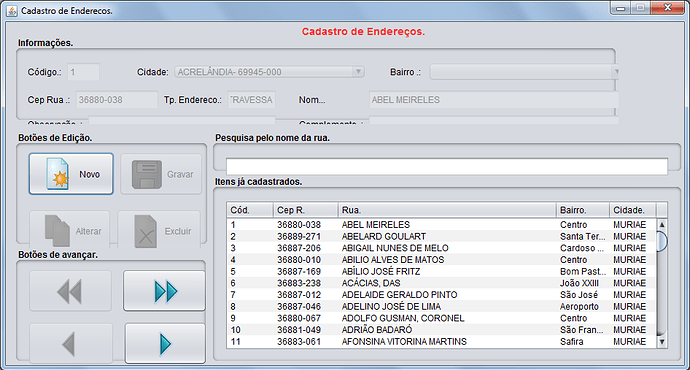Click the Alterar edit button
Viewport: 690px width, 370px height.
pos(70,229)
